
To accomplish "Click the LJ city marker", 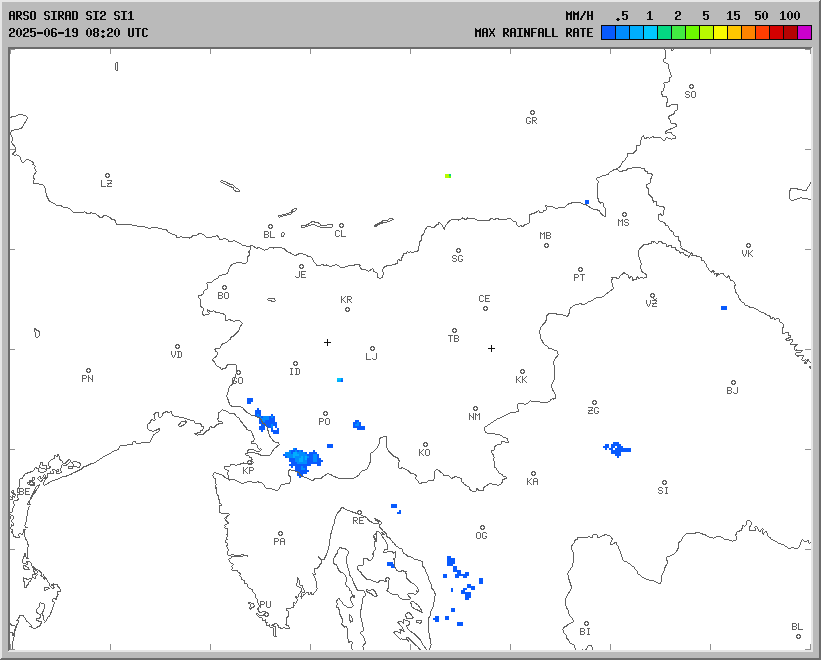I will coord(372,349).
